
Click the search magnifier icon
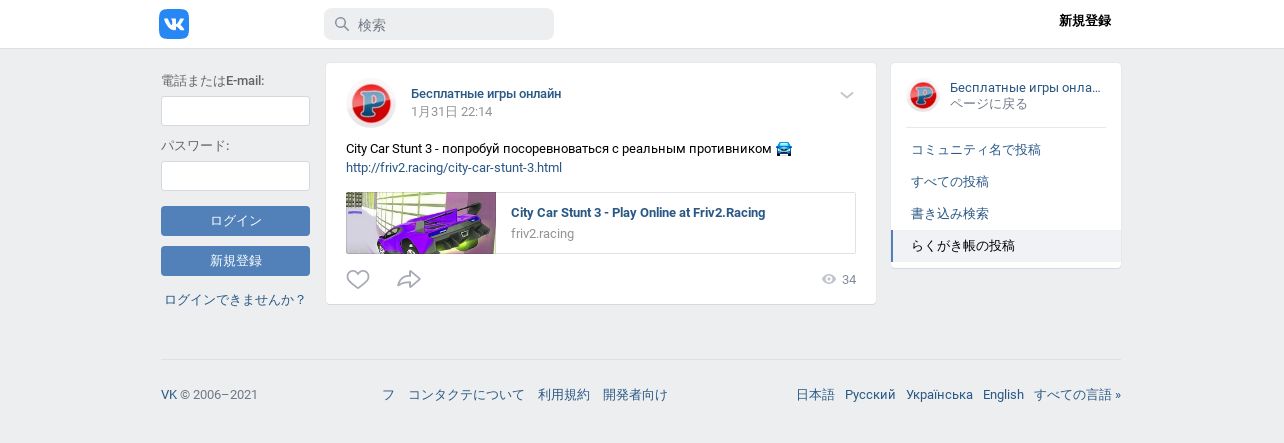pyautogui.click(x=341, y=24)
